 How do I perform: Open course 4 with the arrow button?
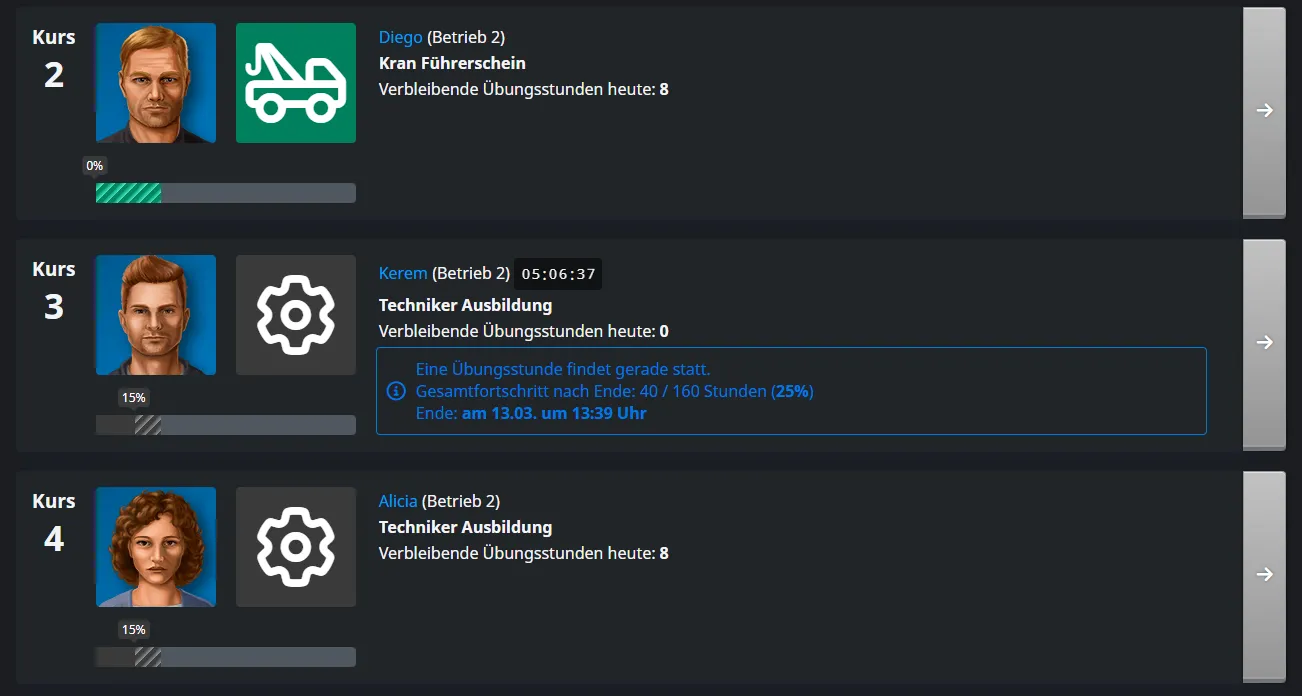tap(1264, 575)
